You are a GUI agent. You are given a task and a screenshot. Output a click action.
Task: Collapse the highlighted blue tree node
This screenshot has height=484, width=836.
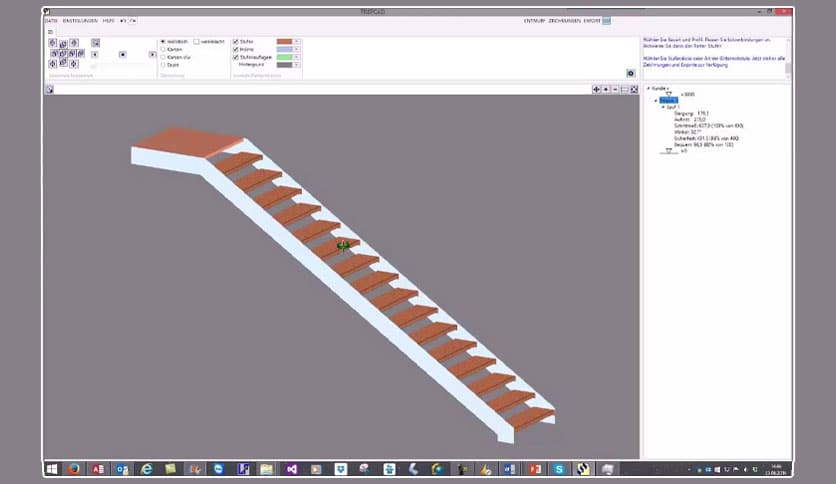[x=656, y=100]
